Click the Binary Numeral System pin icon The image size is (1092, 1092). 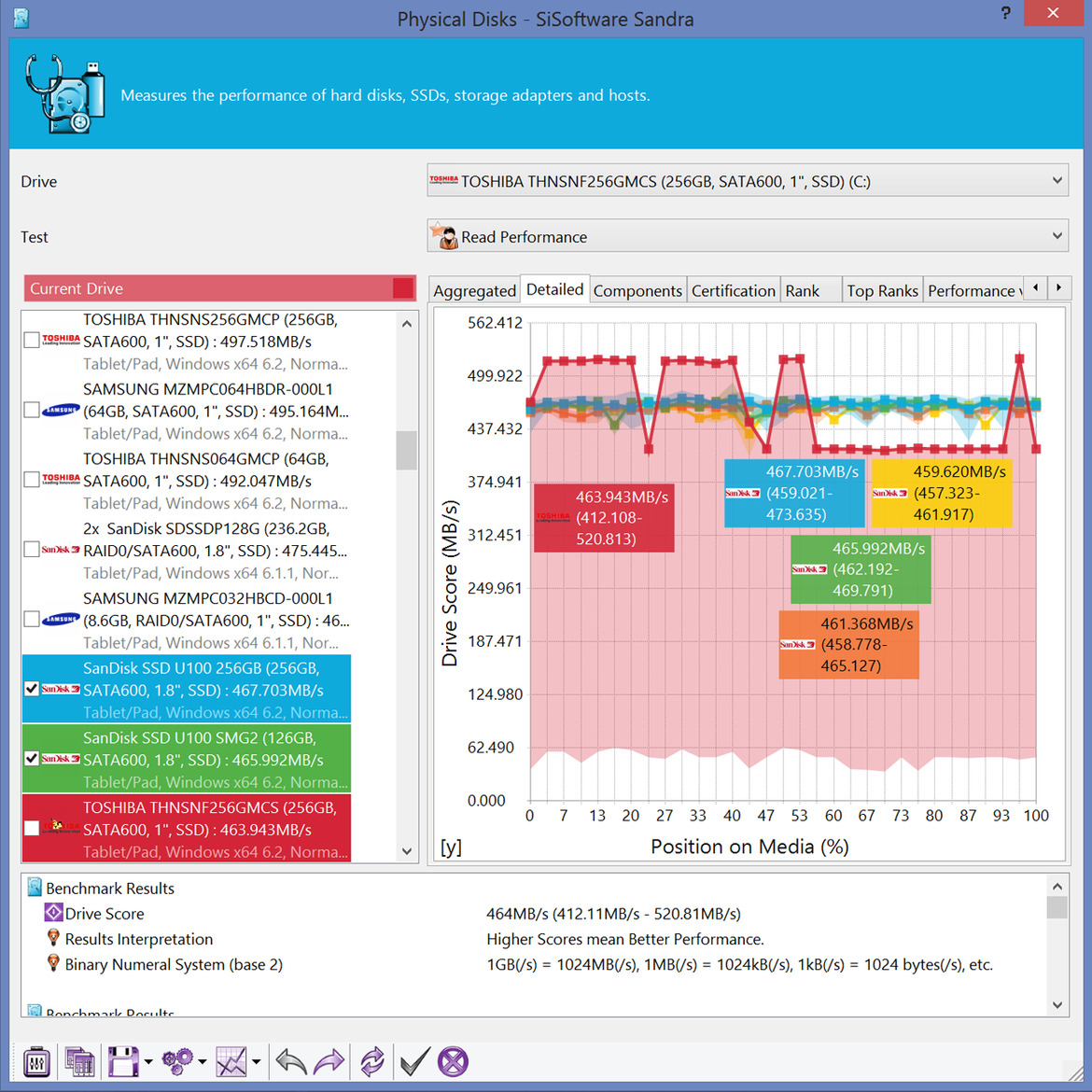coord(53,964)
